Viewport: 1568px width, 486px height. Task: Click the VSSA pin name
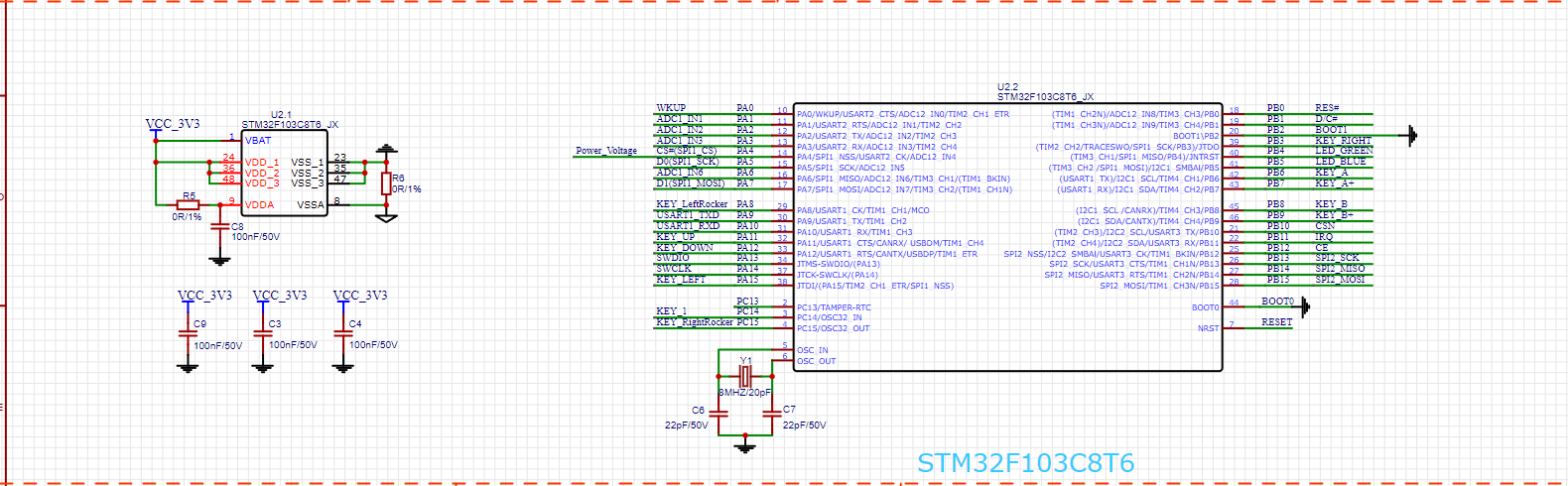311,205
